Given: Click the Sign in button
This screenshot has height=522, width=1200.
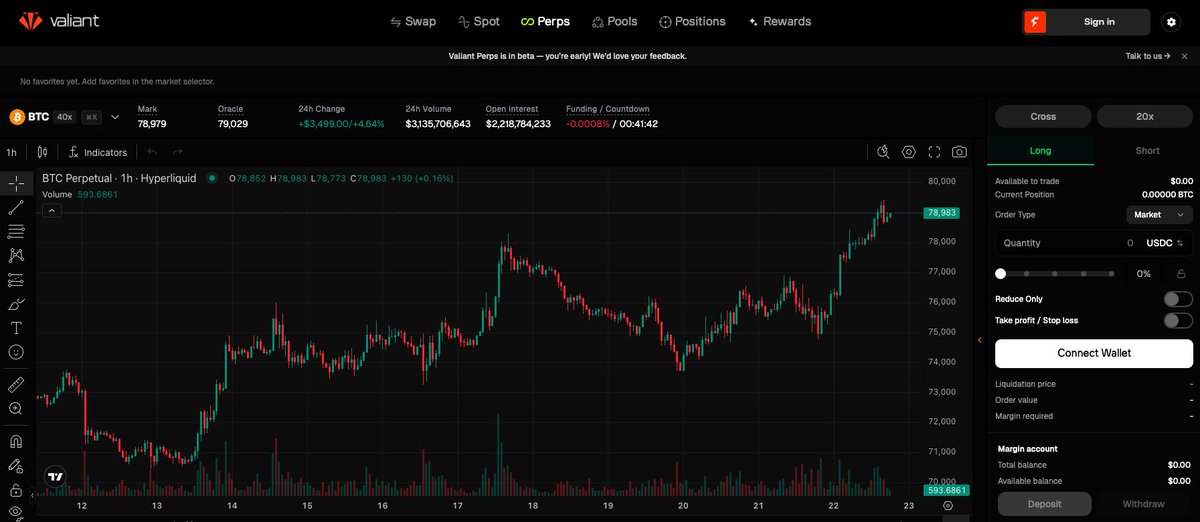Looking at the screenshot, I should coord(1099,21).
